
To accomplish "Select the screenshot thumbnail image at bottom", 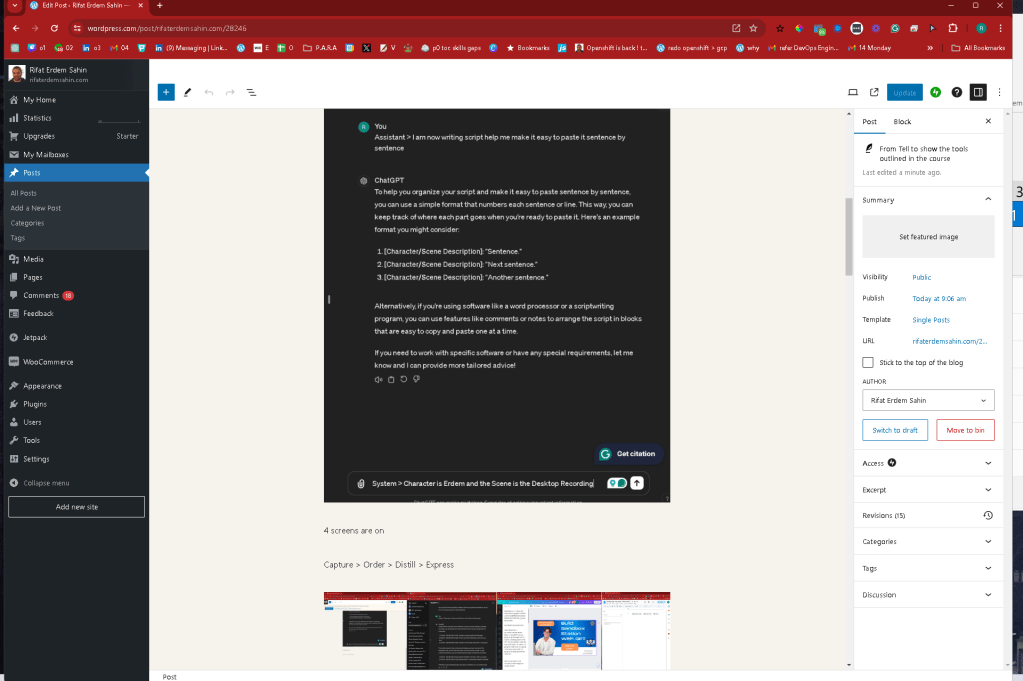I will coord(496,631).
